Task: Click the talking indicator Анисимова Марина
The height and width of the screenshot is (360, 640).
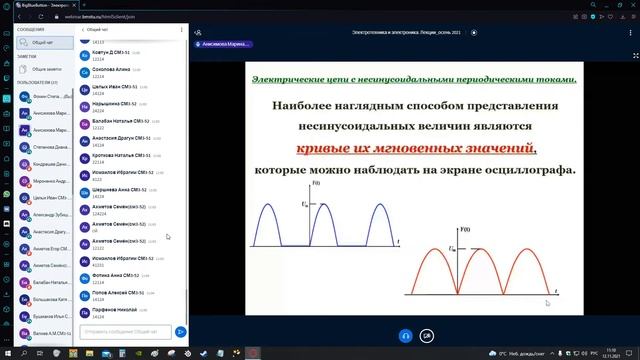Action: coord(223,44)
